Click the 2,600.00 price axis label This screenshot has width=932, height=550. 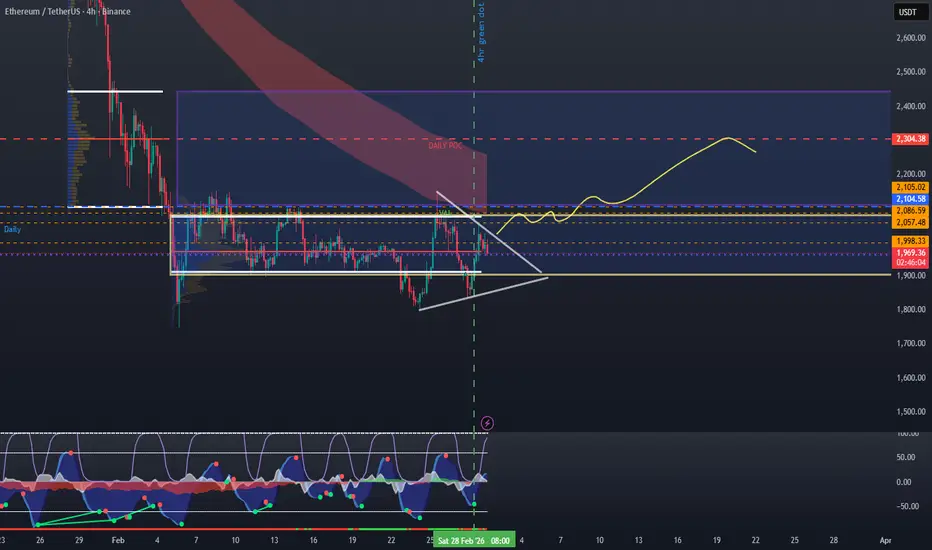[x=911, y=37]
